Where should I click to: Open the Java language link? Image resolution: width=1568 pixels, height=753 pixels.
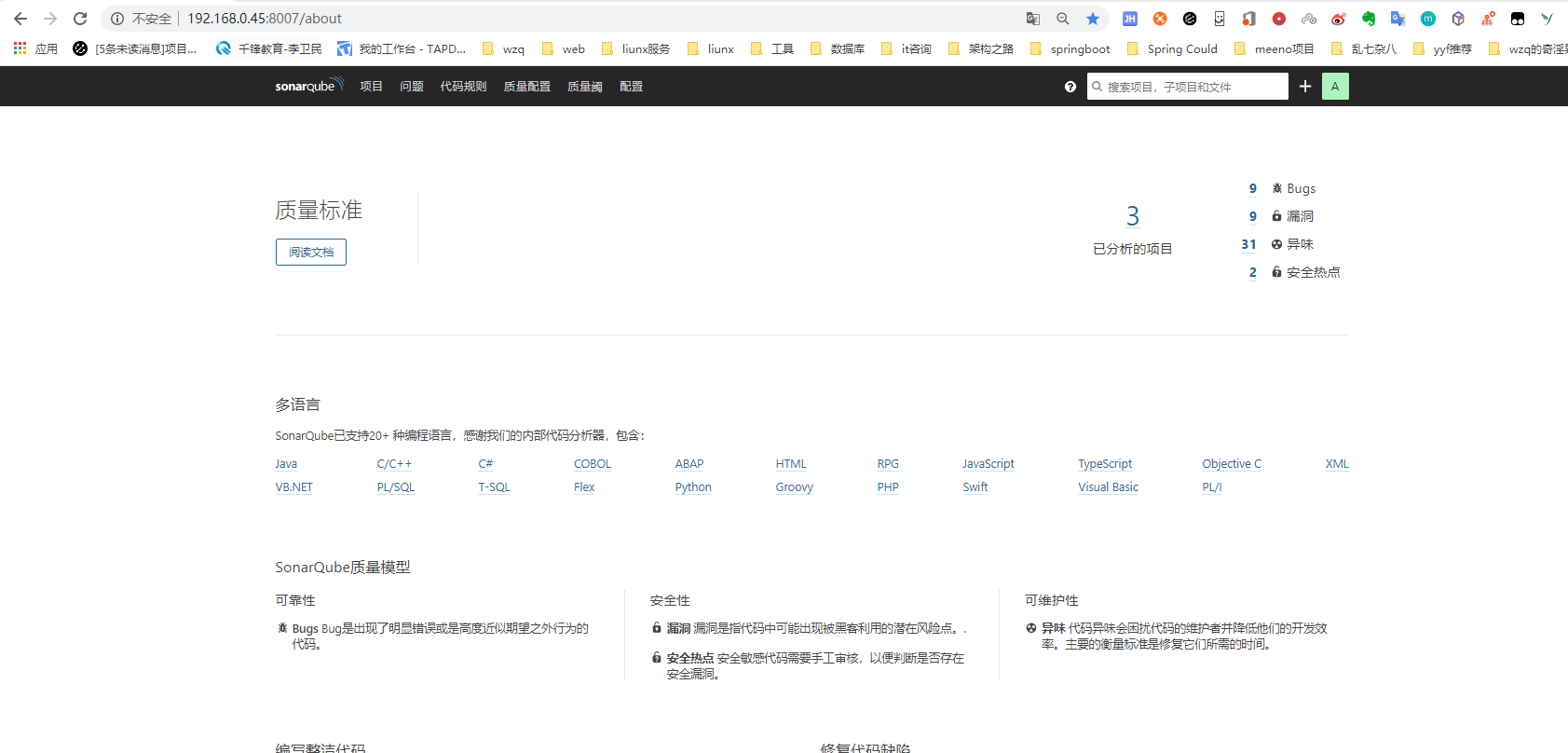[x=286, y=464]
